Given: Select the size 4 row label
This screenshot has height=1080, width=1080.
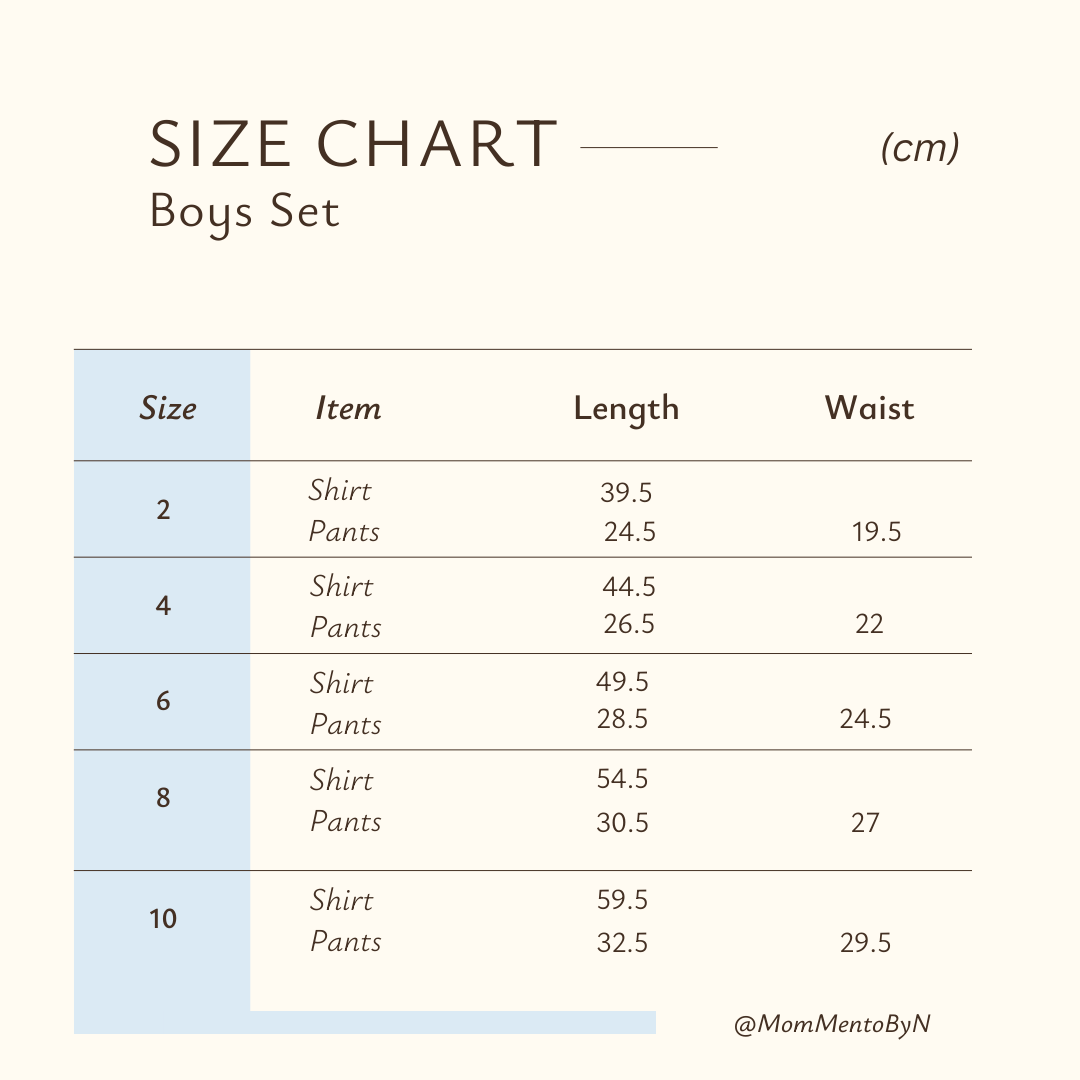Looking at the screenshot, I should coord(163,606).
